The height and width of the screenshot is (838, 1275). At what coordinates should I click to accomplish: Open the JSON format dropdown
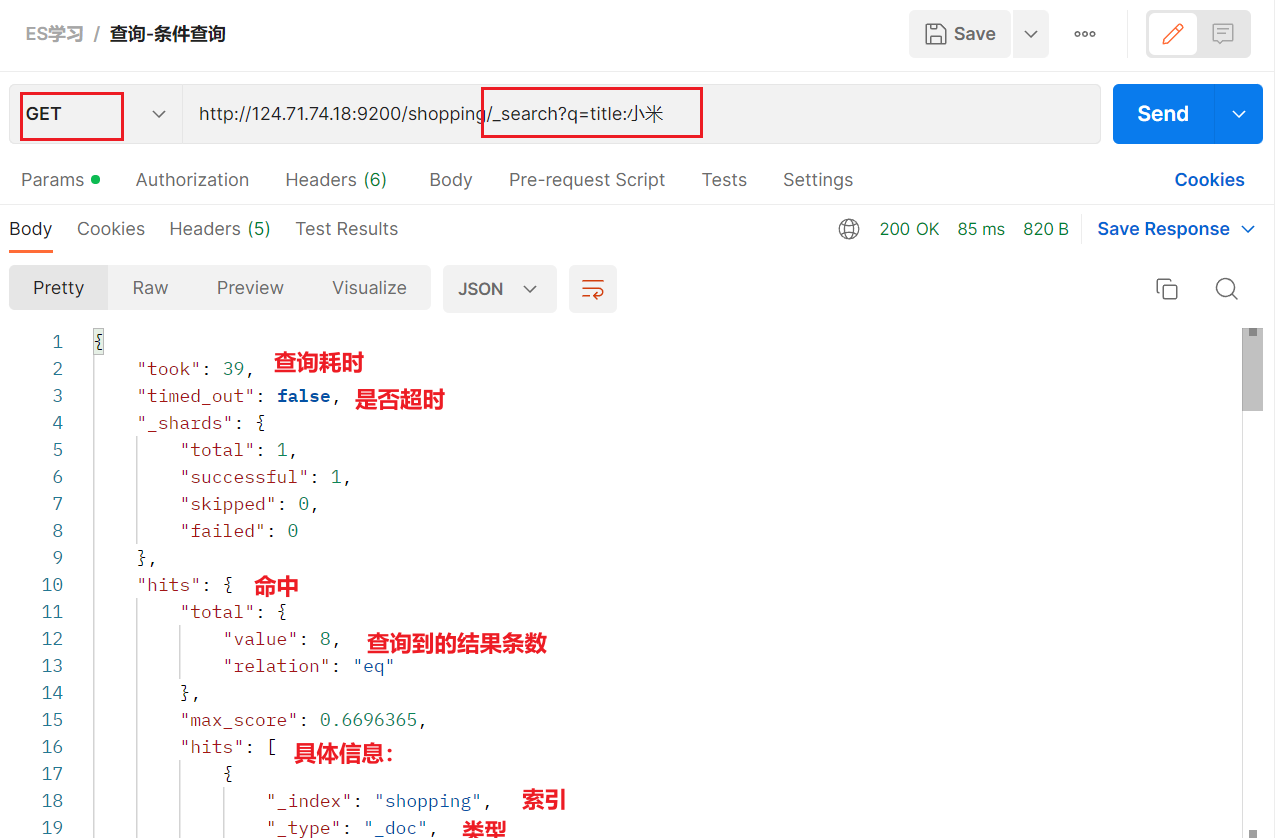coord(499,289)
